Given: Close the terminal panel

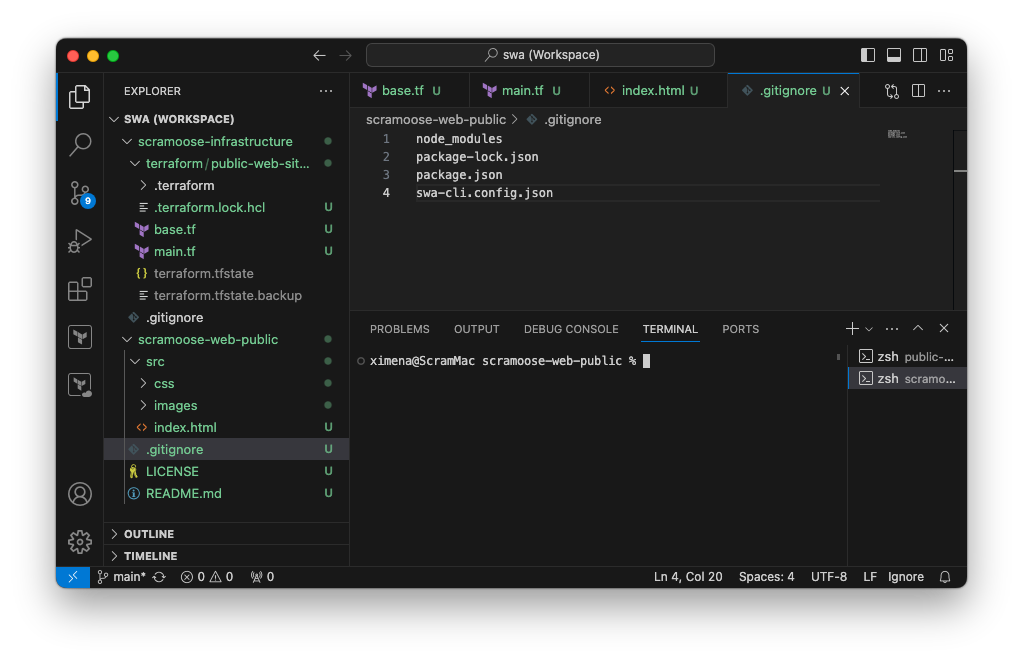Looking at the screenshot, I should pos(943,329).
